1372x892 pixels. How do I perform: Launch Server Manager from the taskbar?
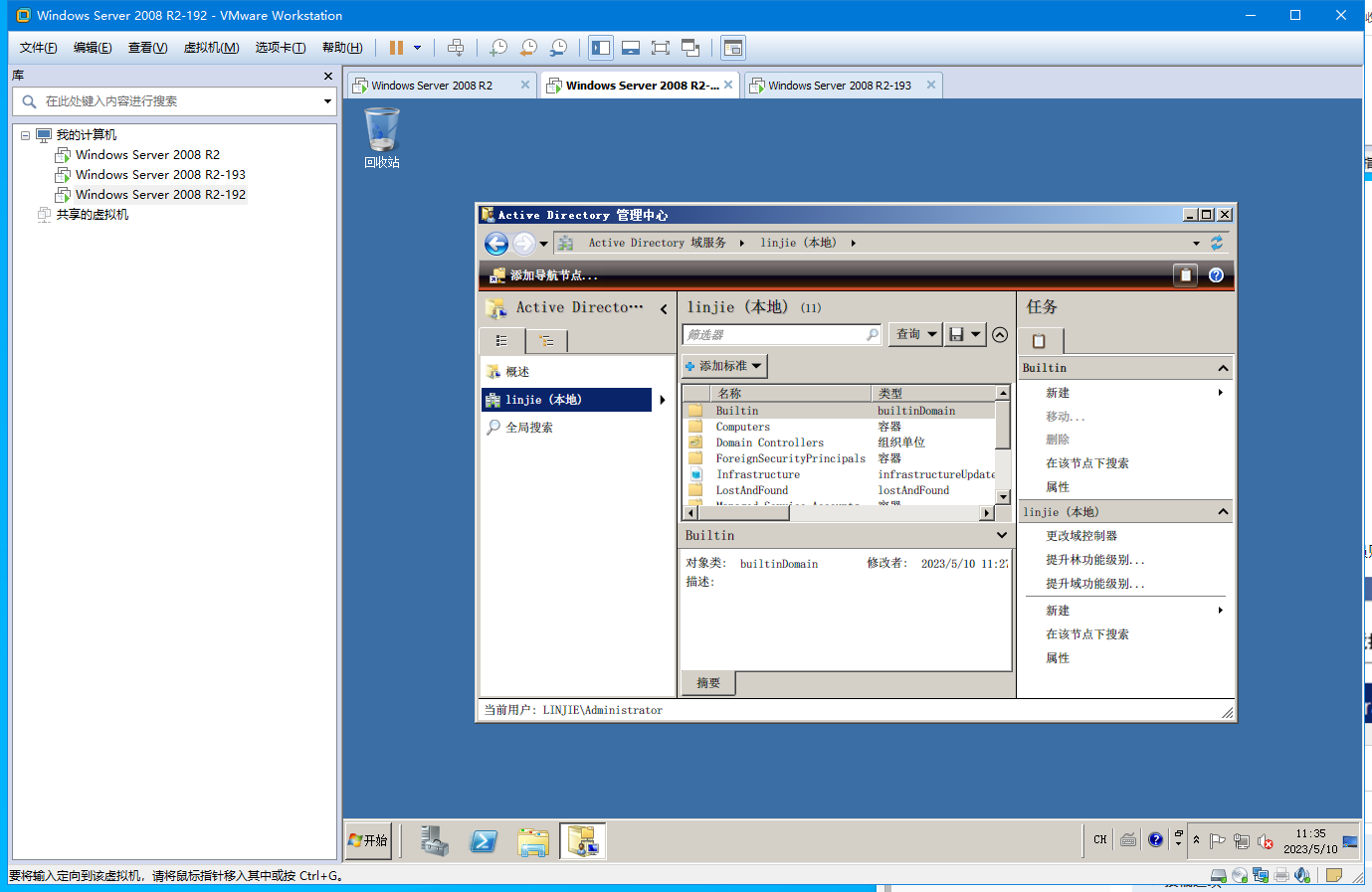pos(434,841)
